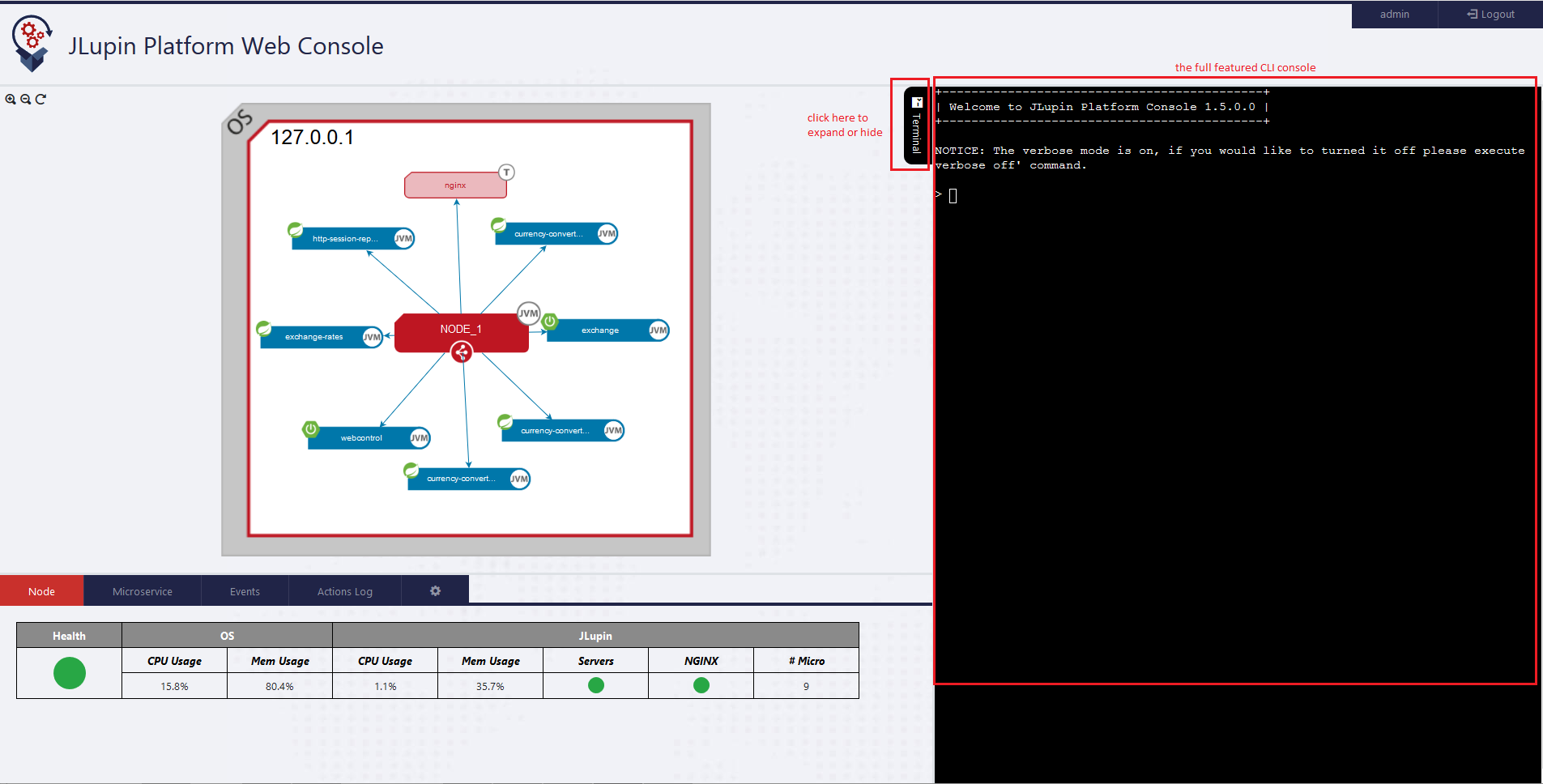Toggle the Terminal panel expand/hide handle
The width and height of the screenshot is (1543, 784).
pos(916,126)
